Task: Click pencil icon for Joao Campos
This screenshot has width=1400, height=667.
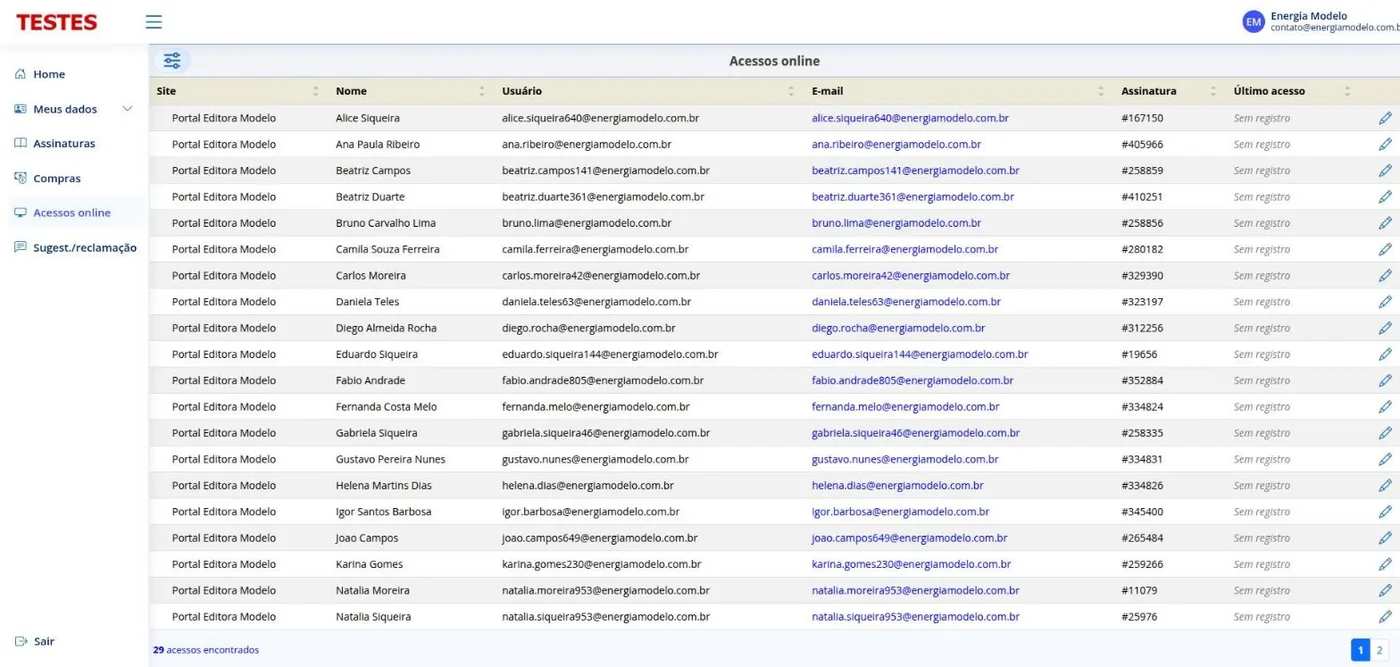Action: point(1385,538)
